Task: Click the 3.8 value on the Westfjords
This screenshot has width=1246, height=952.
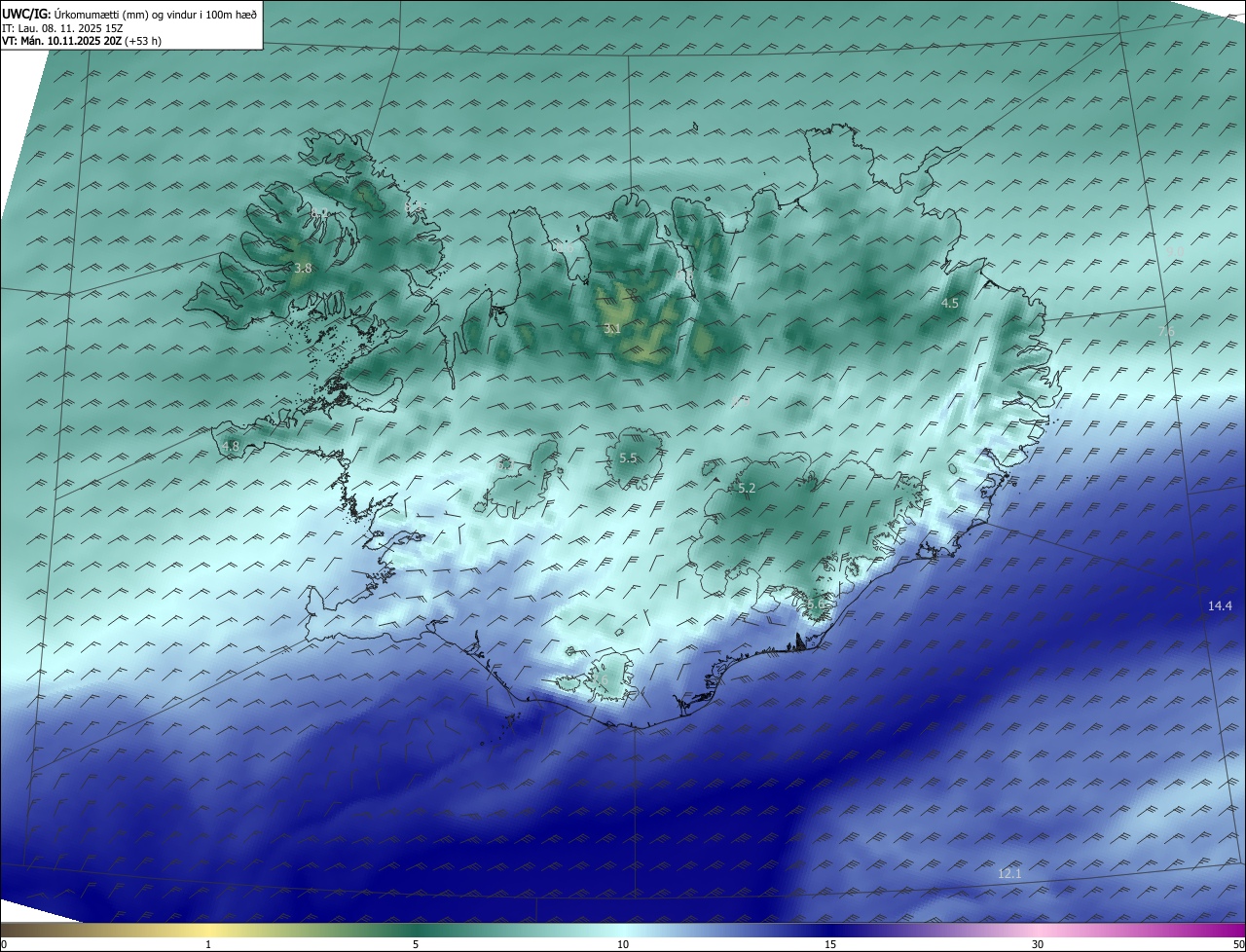Action: coord(303,268)
